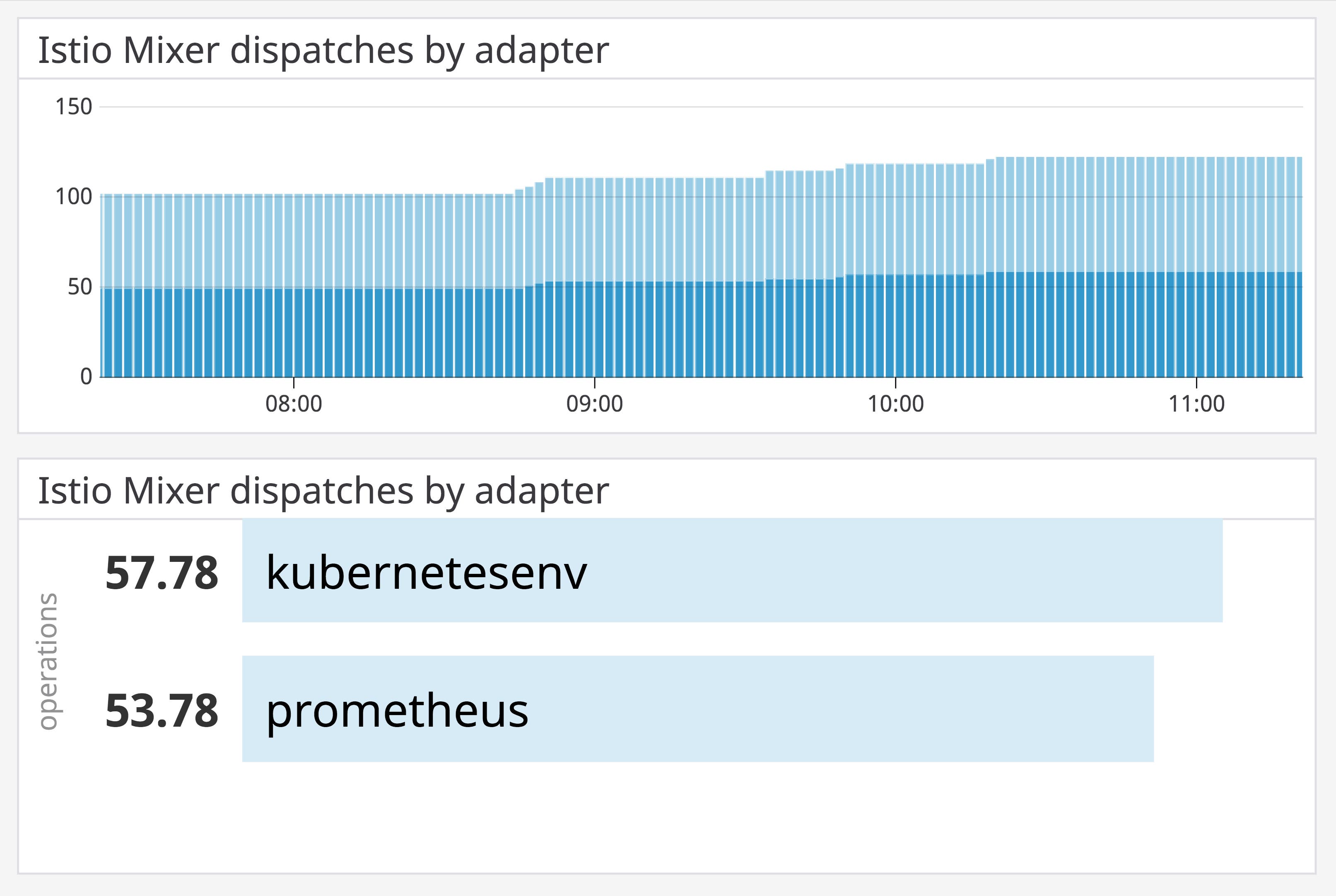Click the 100 y-axis label
Image resolution: width=1336 pixels, height=896 pixels.
click(73, 197)
